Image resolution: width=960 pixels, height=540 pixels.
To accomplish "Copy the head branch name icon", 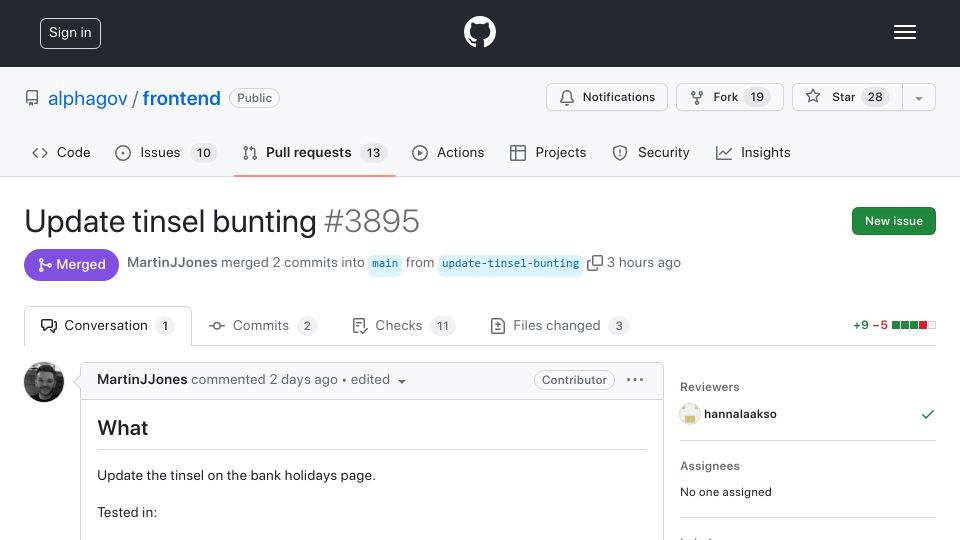I will pyautogui.click(x=594, y=263).
